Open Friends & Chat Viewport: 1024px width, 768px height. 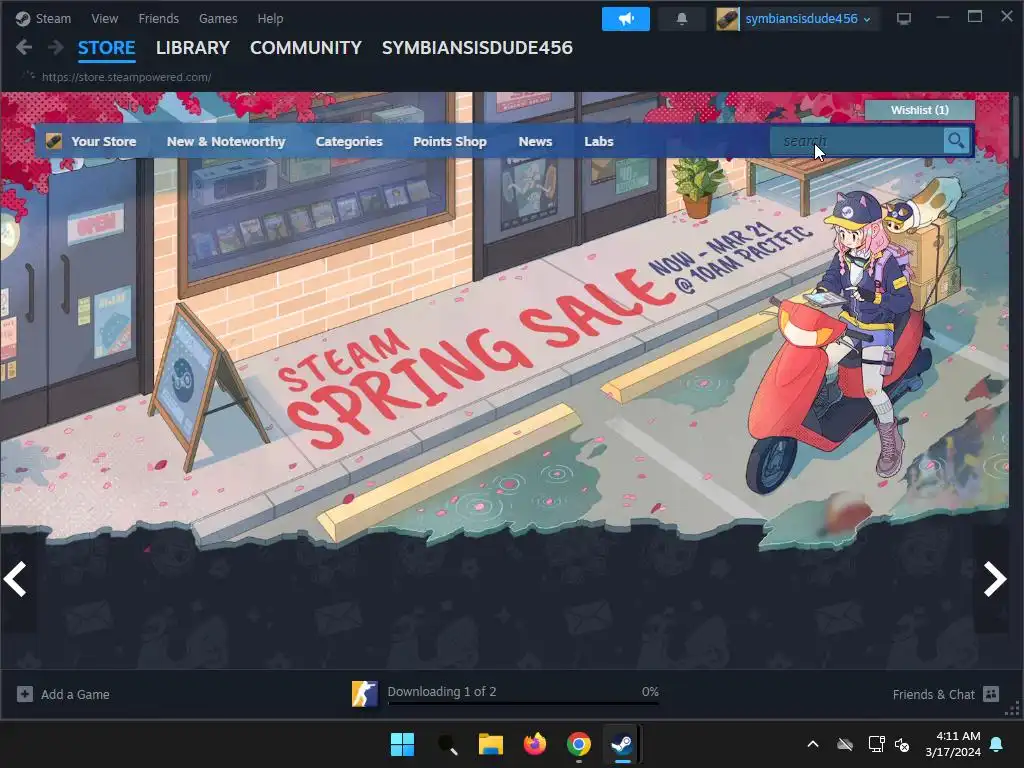(933, 694)
